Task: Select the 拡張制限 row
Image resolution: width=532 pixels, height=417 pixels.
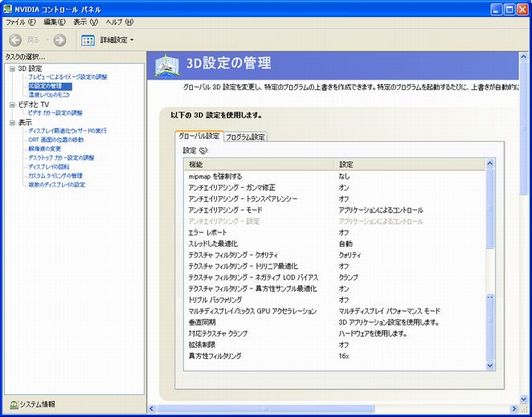Action: tap(335, 345)
